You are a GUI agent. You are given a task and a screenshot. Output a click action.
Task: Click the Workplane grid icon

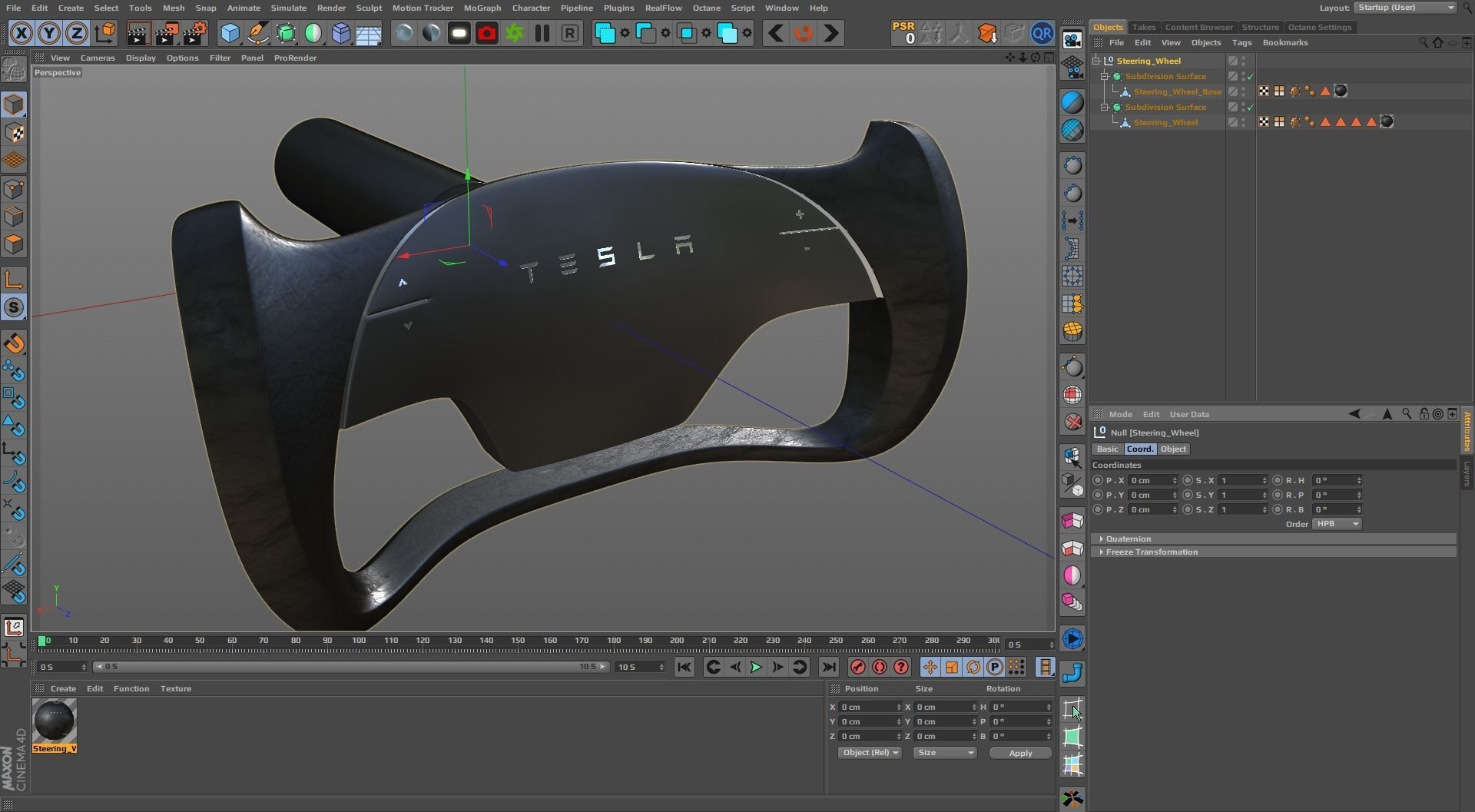[14, 161]
